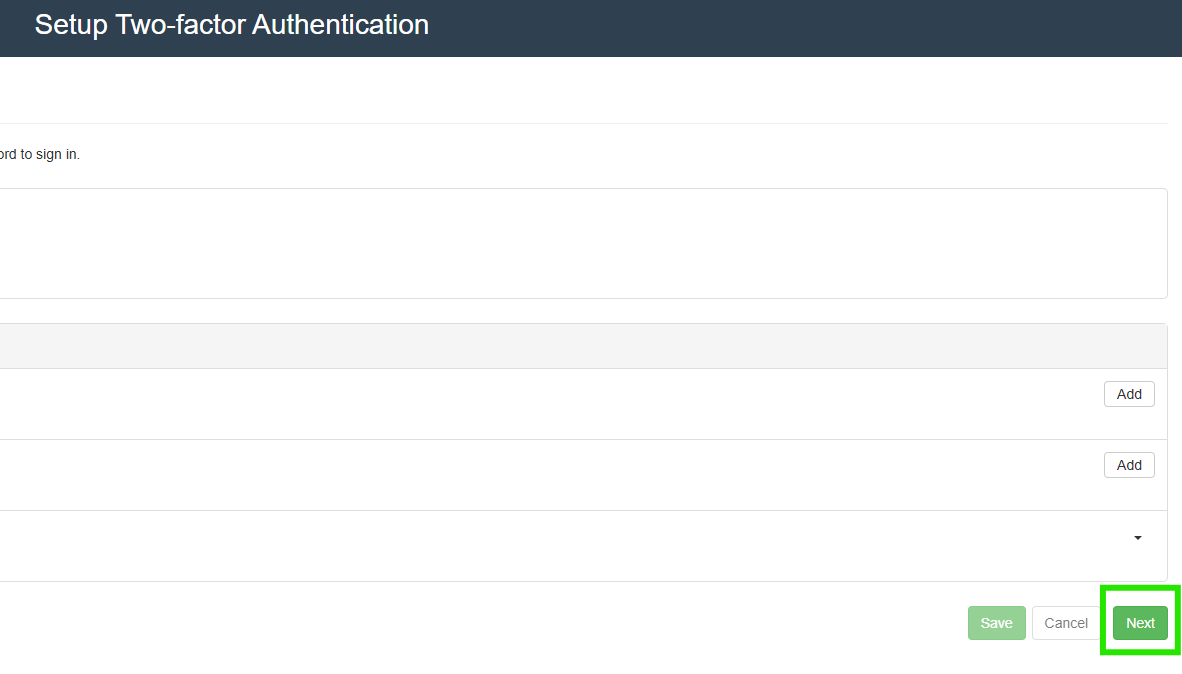Click the thin horizontal divider below the header
Image resolution: width=1182 pixels, height=674 pixels.
(580, 123)
